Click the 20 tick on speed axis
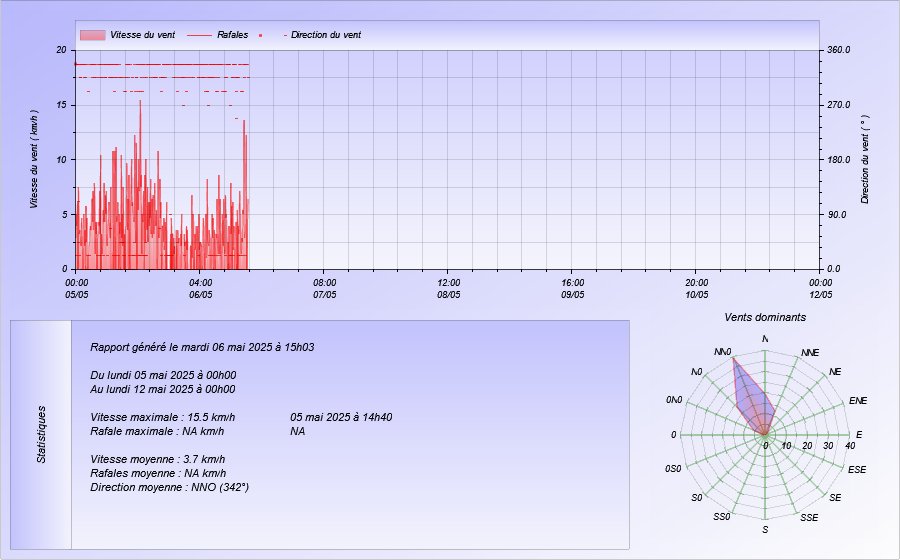 [61, 50]
